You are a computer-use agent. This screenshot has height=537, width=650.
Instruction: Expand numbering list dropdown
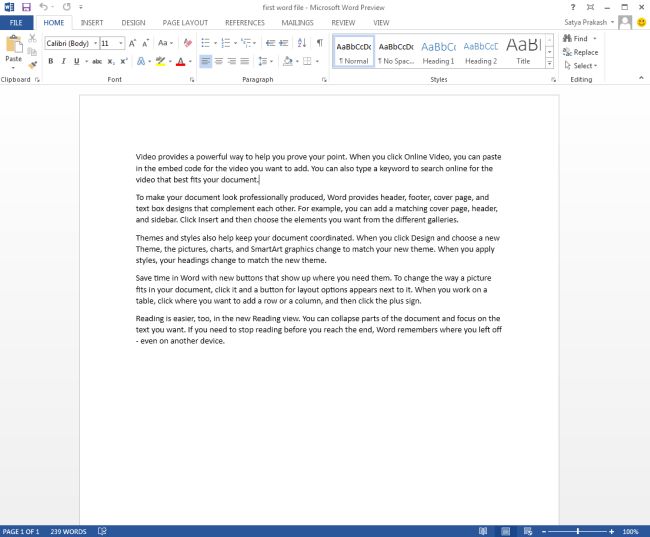[235, 43]
